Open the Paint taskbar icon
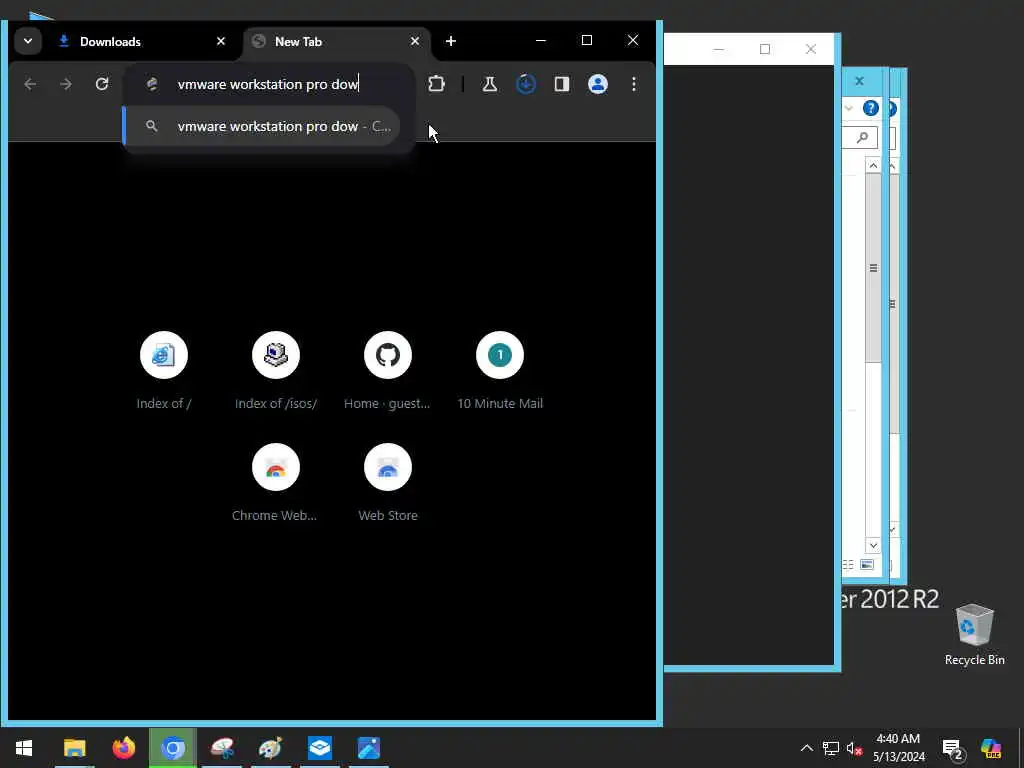The image size is (1024, 768). point(270,748)
